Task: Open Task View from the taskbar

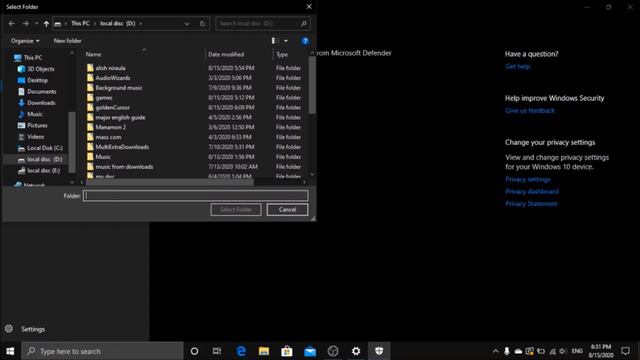Action: coord(217,351)
